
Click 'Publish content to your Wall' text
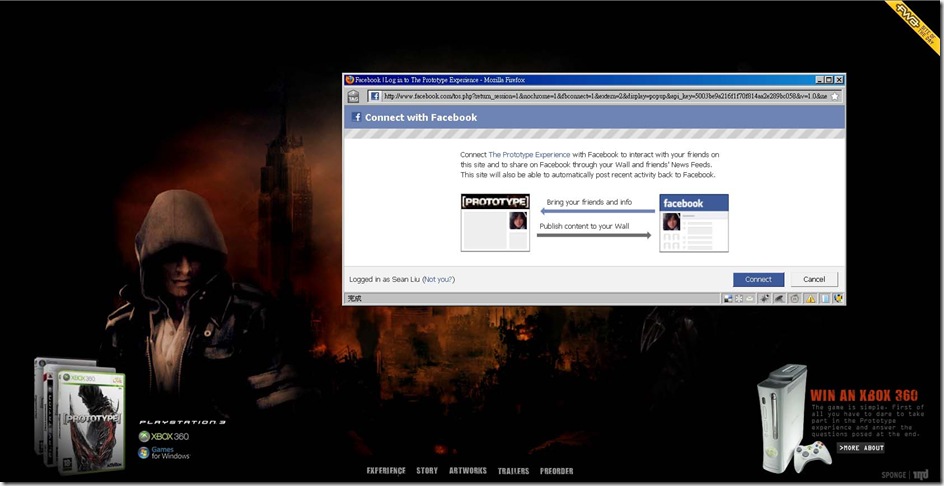coord(584,226)
